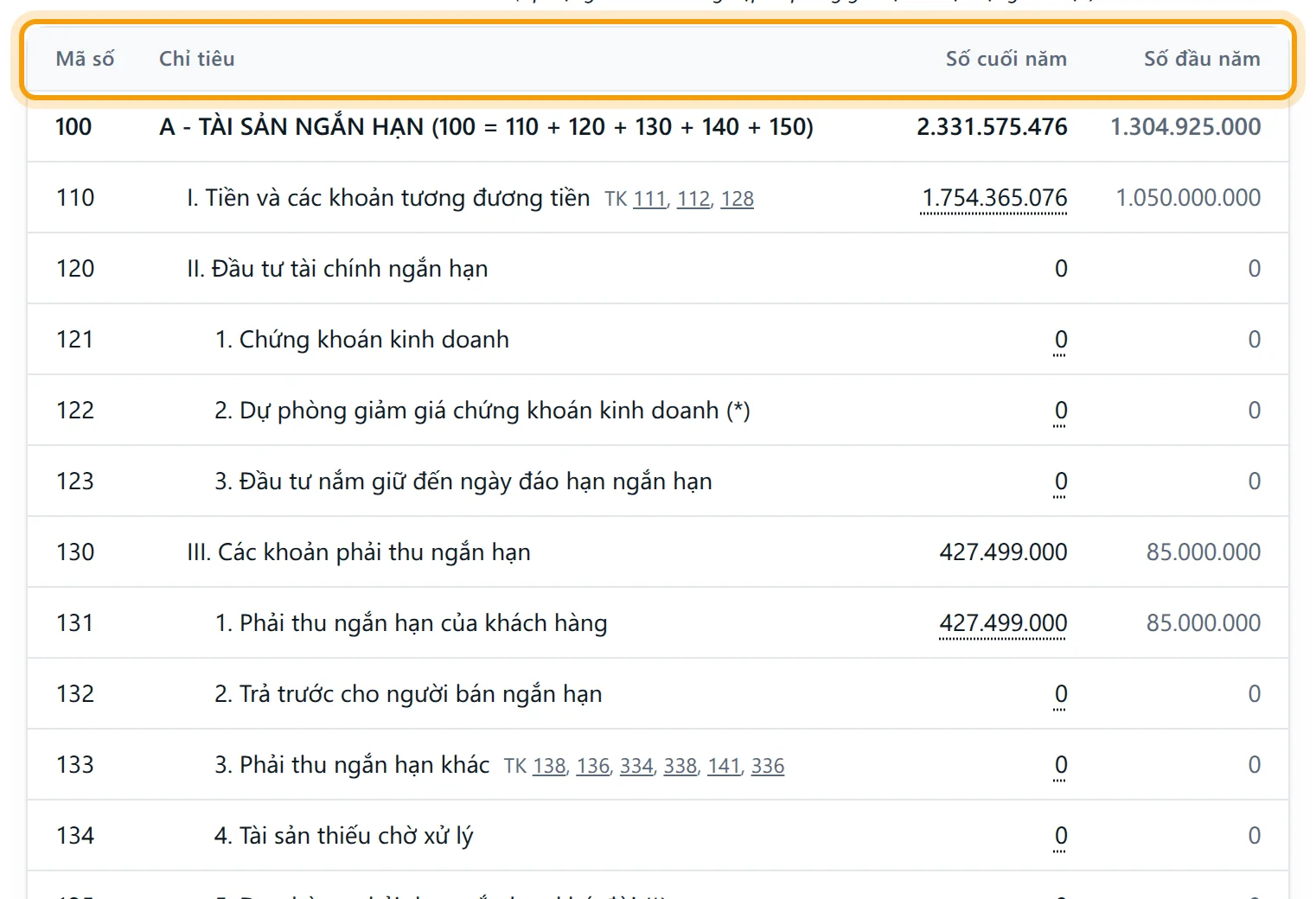This screenshot has height=899, width=1316.
Task: Click the code cell 100
Action: click(x=73, y=127)
